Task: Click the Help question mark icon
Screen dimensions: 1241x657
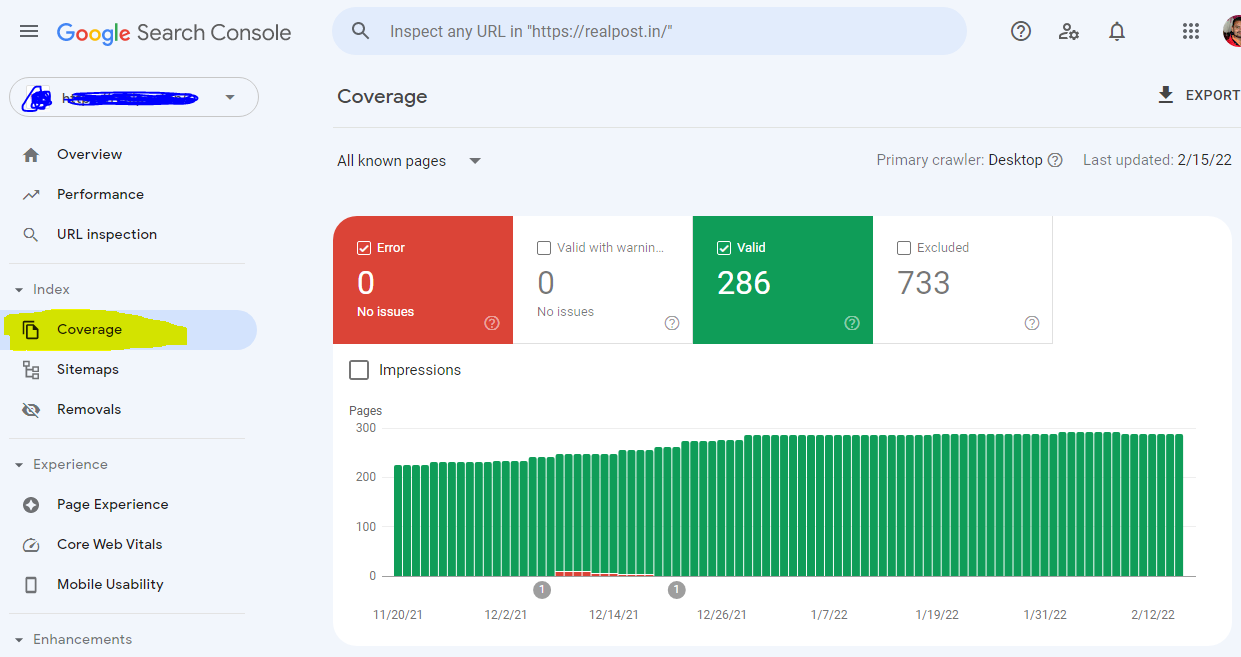Action: [x=1021, y=31]
